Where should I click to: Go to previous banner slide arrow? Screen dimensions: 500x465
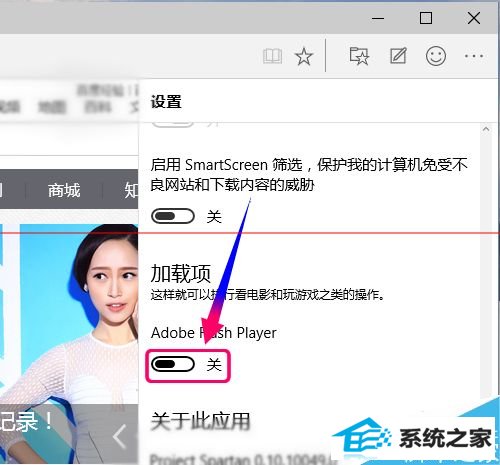[120, 437]
